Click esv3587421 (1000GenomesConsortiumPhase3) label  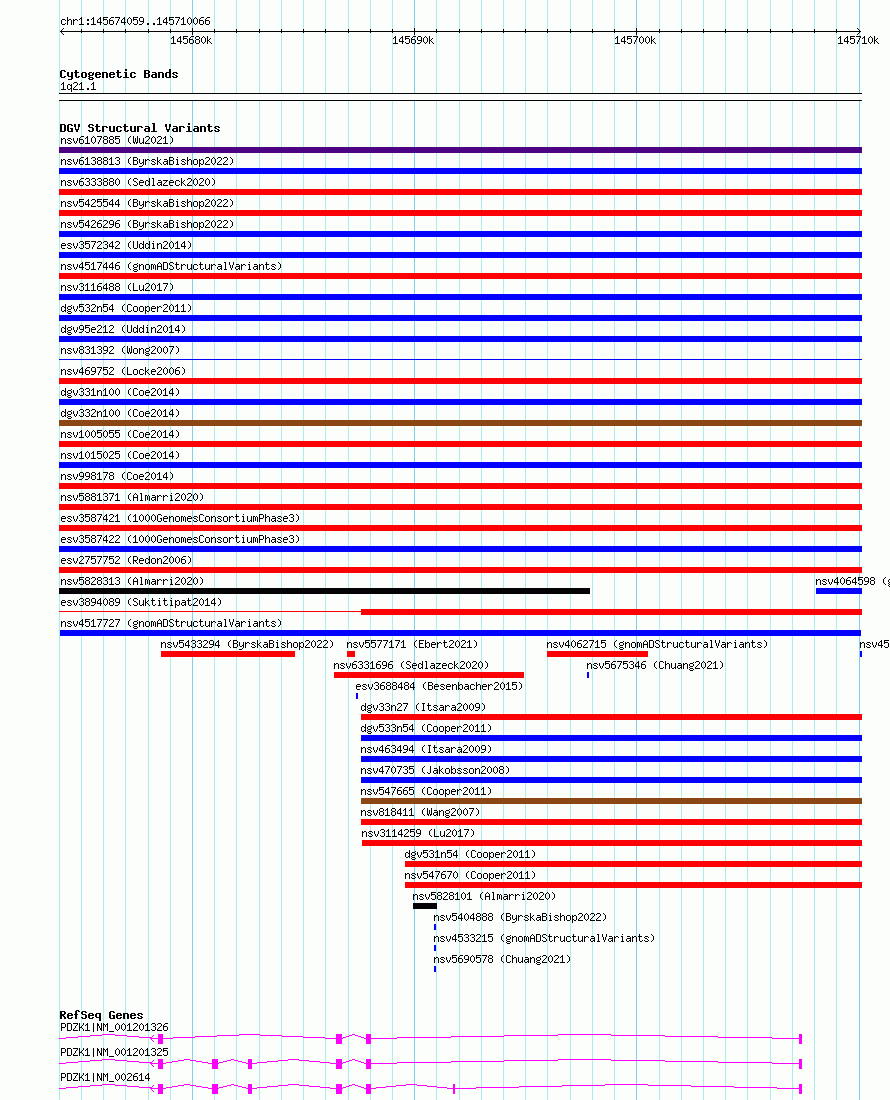click(180, 519)
